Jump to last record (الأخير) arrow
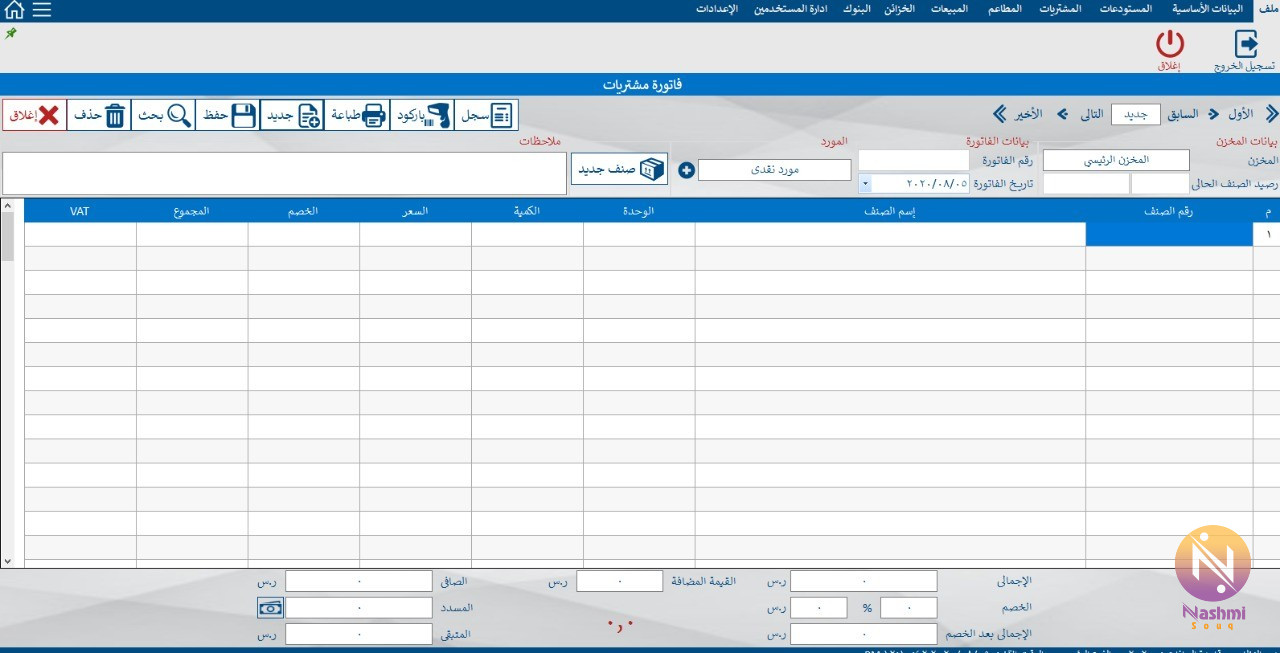Viewport: 1280px width, 653px height. coord(1000,114)
